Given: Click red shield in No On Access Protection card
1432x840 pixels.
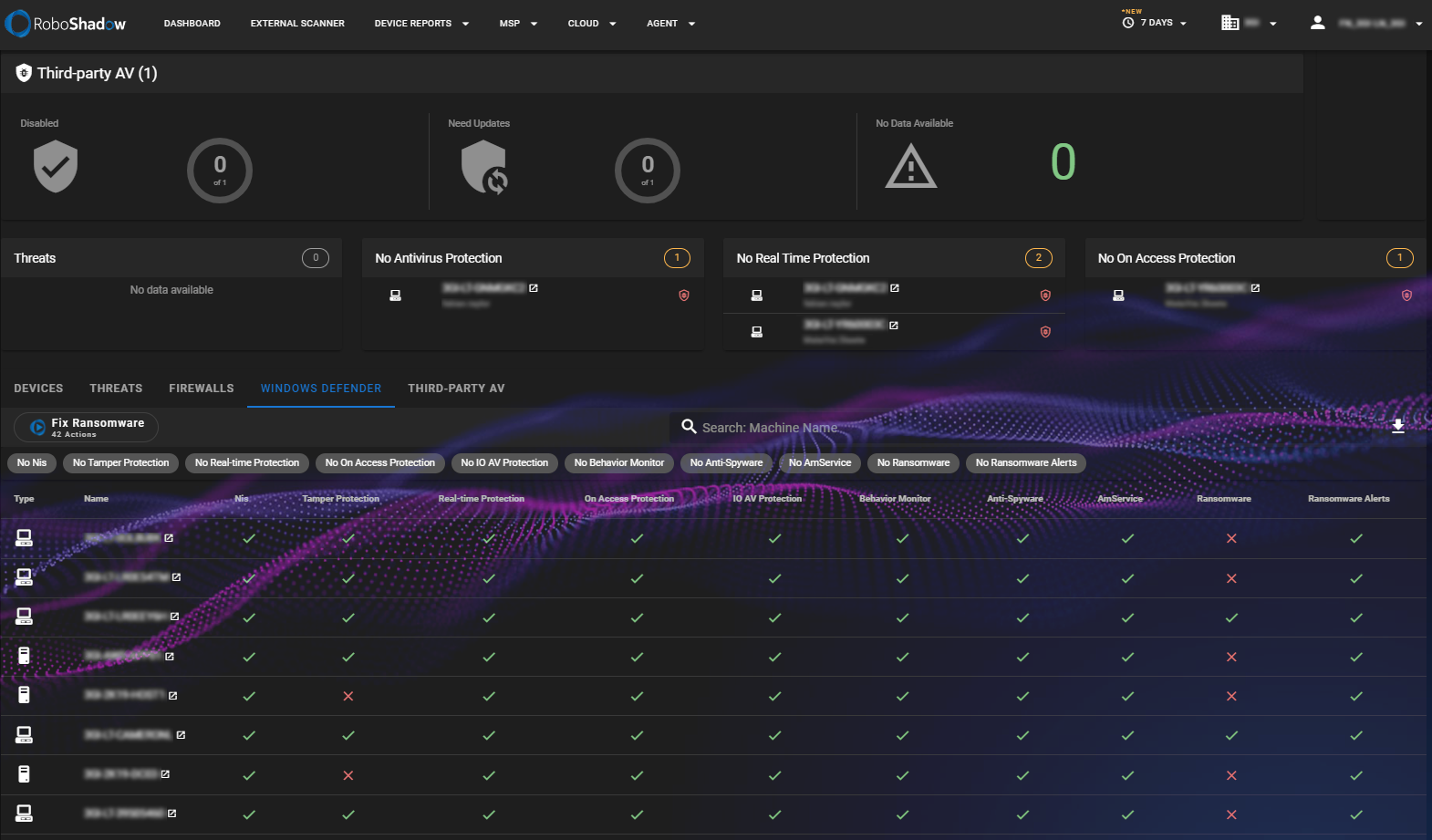Looking at the screenshot, I should point(1406,296).
